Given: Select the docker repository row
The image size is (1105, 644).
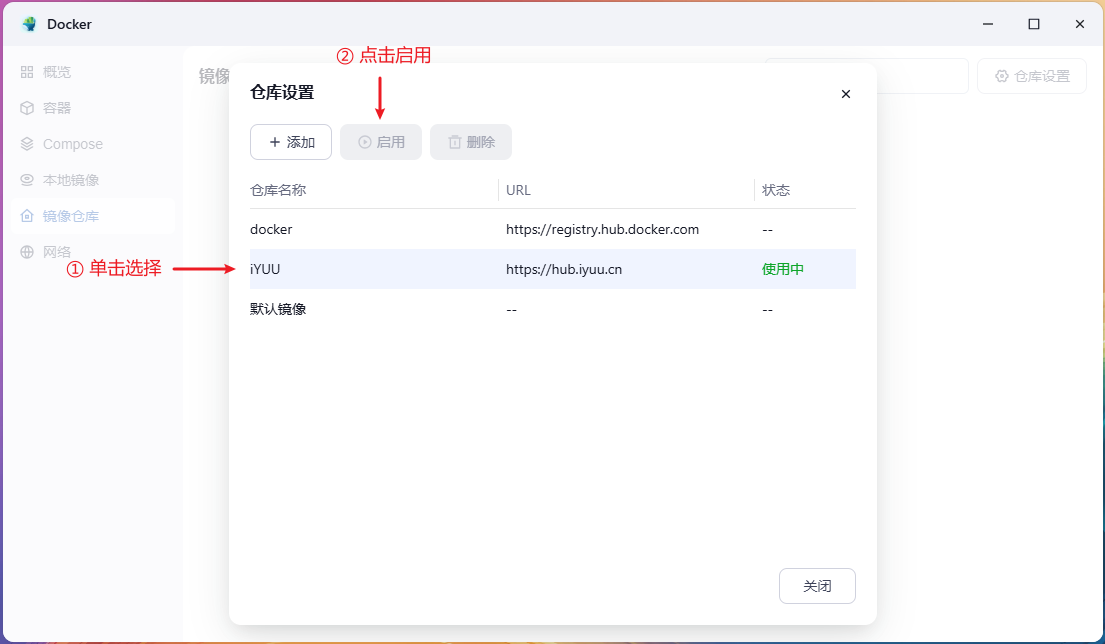Looking at the screenshot, I should 553,229.
